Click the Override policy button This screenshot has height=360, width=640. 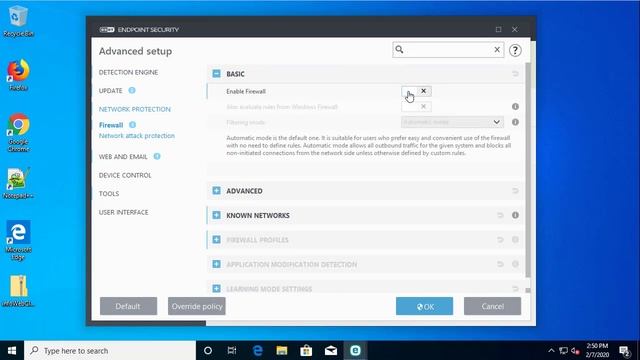[x=197, y=306]
